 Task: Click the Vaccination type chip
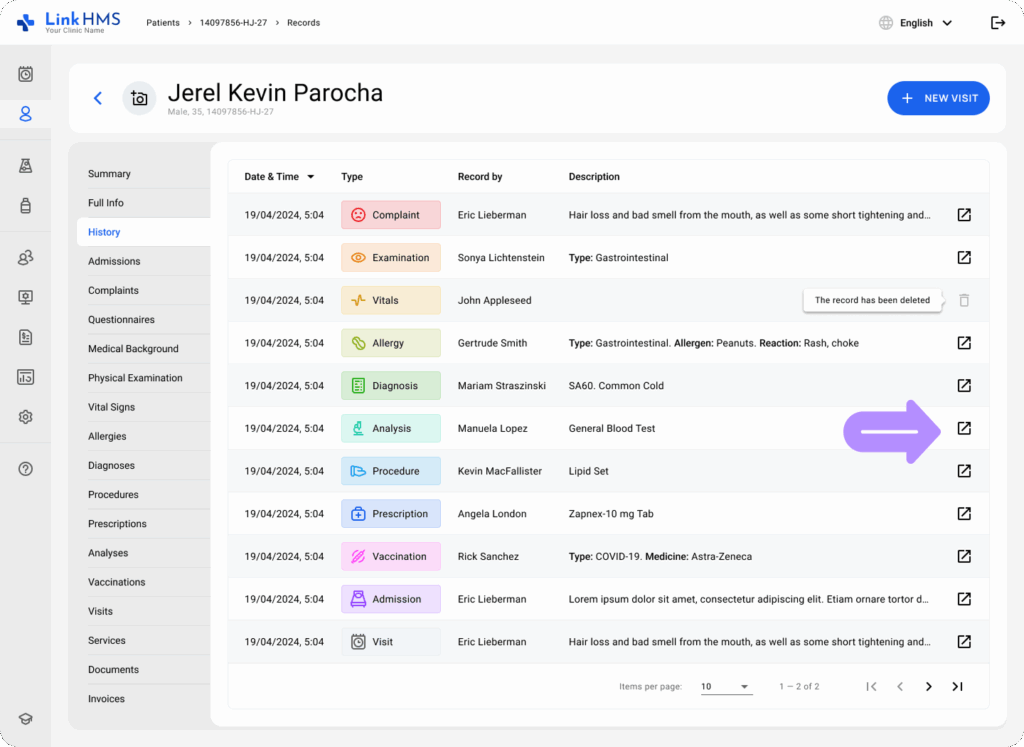coord(391,556)
